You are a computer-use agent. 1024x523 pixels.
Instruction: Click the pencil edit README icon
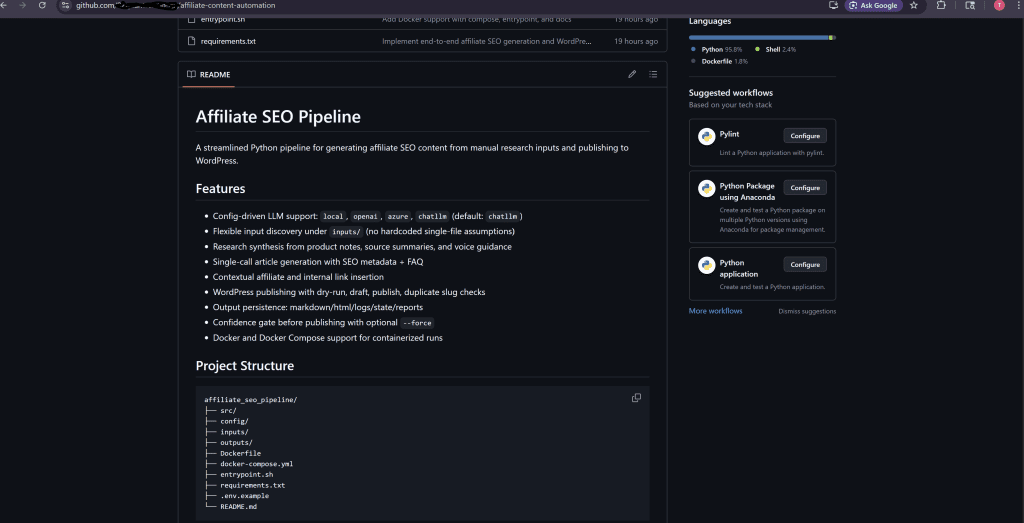point(632,74)
